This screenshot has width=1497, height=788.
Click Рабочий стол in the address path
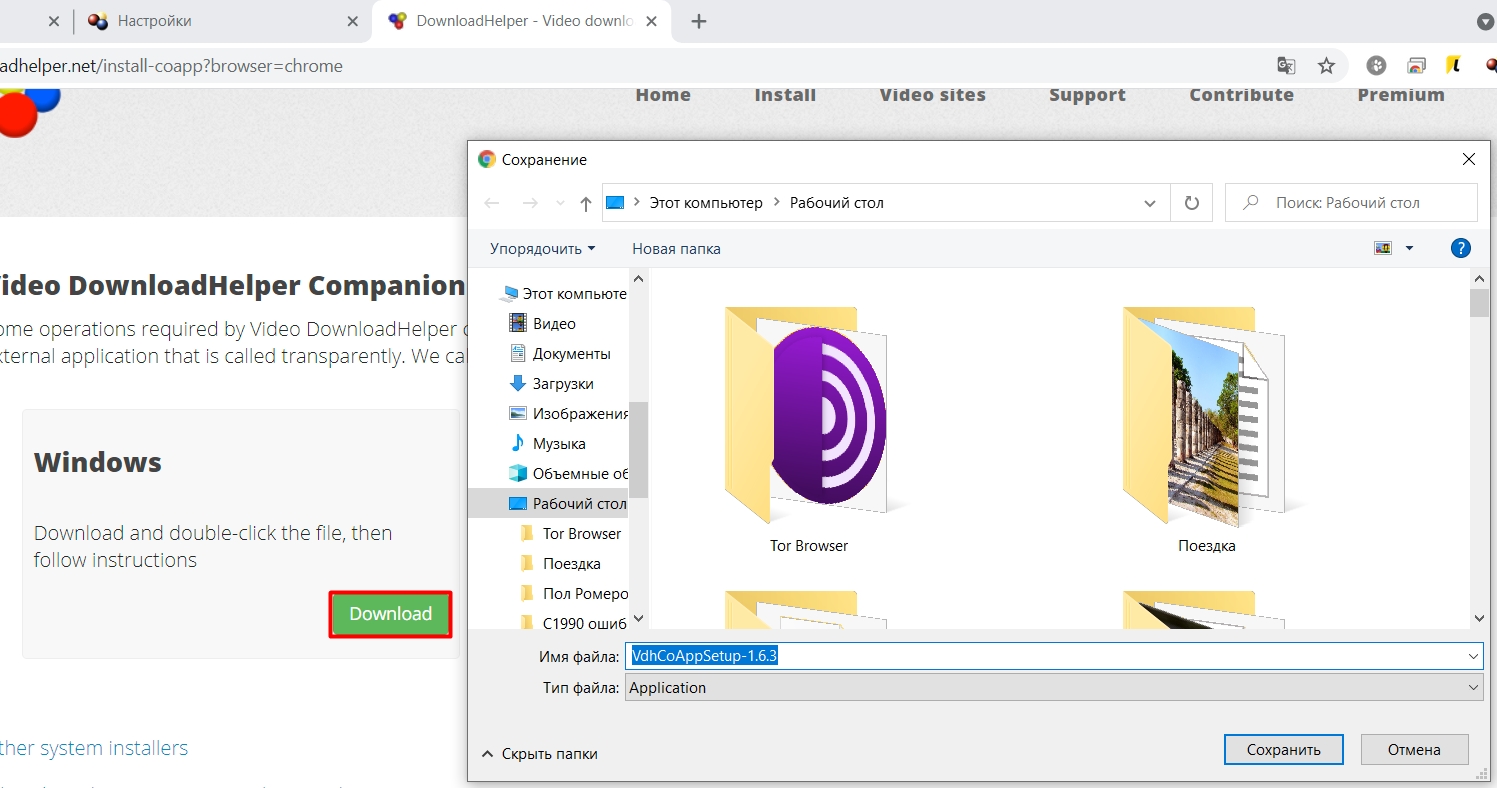[x=836, y=203]
